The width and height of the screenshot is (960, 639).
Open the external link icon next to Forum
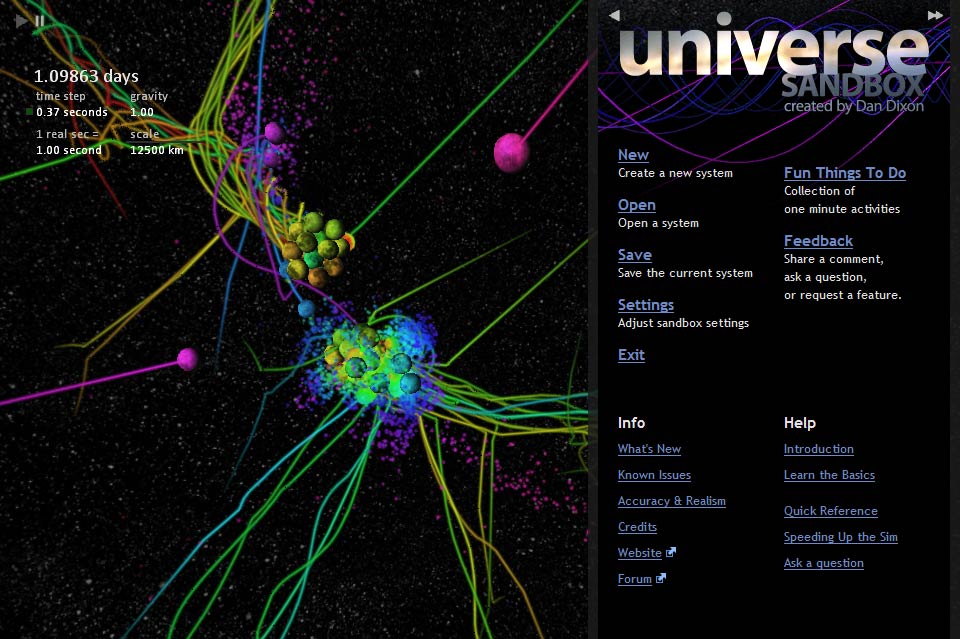pyautogui.click(x=661, y=578)
